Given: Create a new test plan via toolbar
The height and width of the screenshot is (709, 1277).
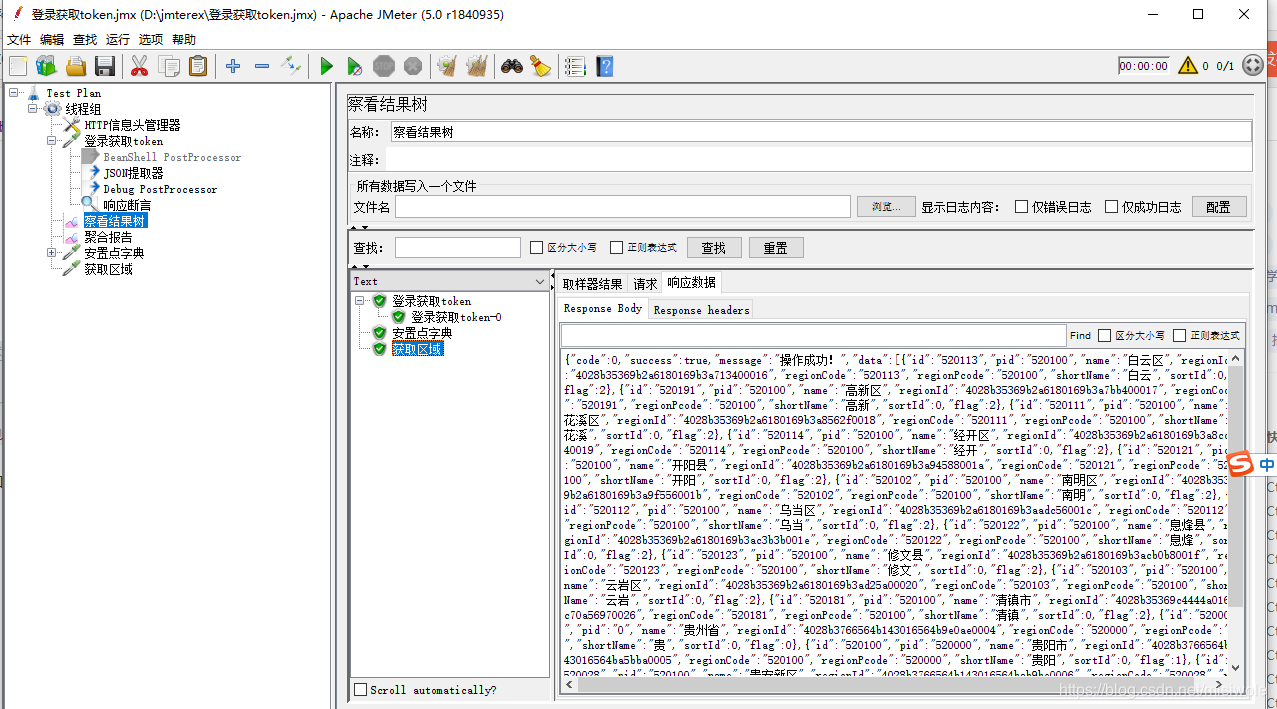Looking at the screenshot, I should click(18, 66).
